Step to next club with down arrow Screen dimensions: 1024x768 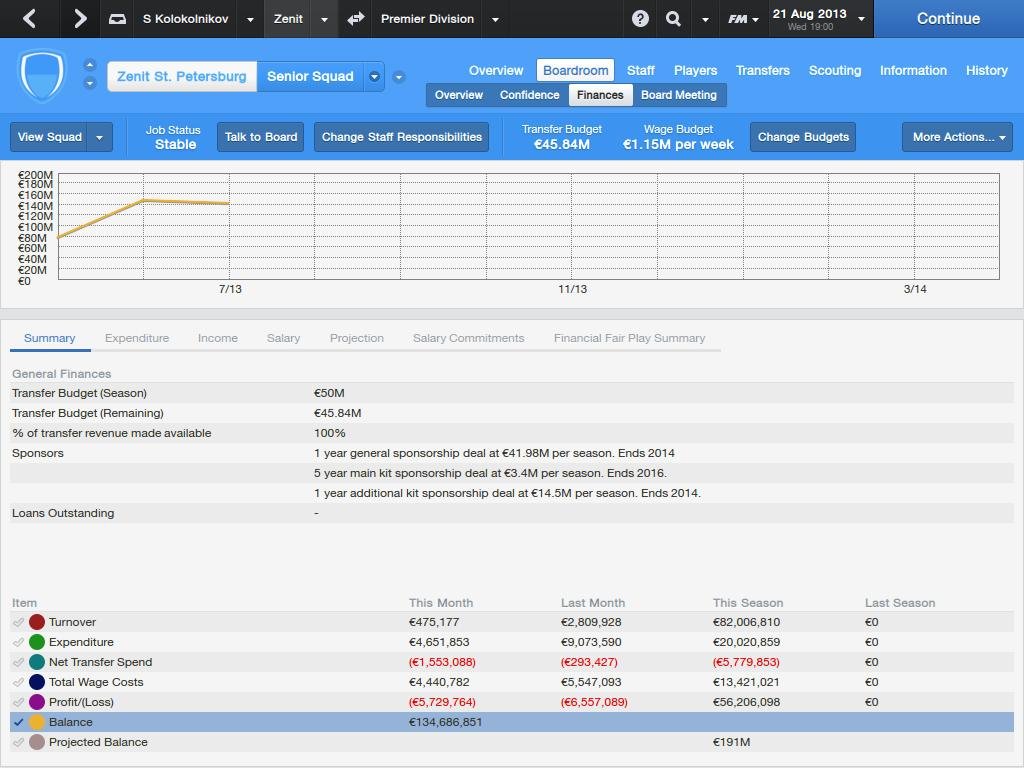point(90,83)
